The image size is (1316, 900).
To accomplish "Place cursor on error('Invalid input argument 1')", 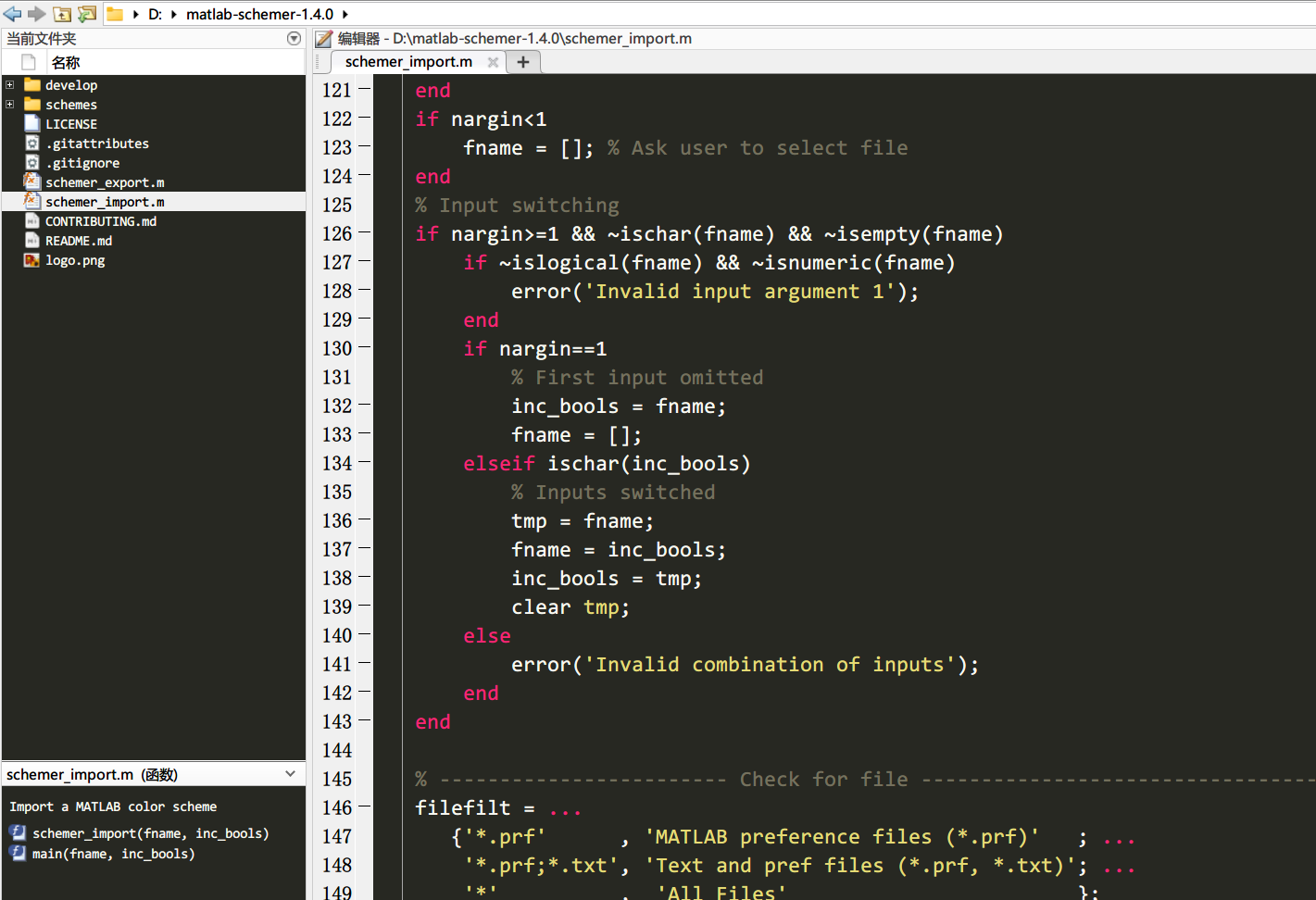I will pyautogui.click(x=715, y=292).
